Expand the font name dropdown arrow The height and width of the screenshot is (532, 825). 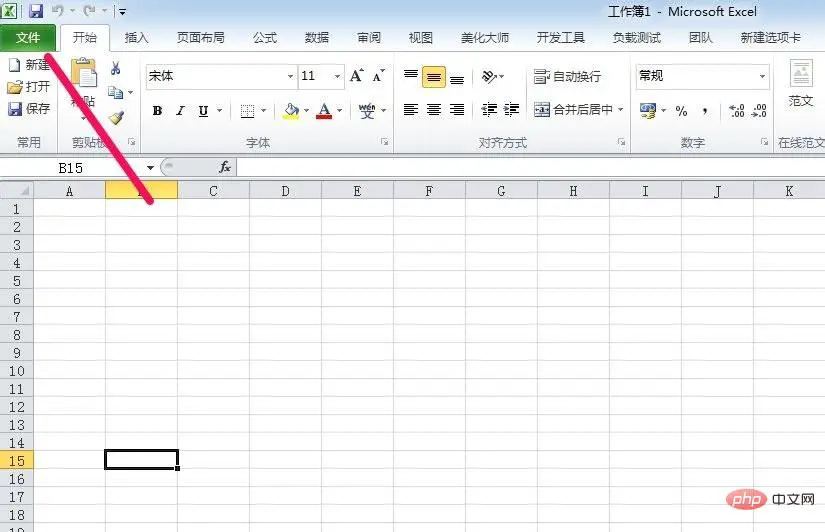pyautogui.click(x=290, y=77)
